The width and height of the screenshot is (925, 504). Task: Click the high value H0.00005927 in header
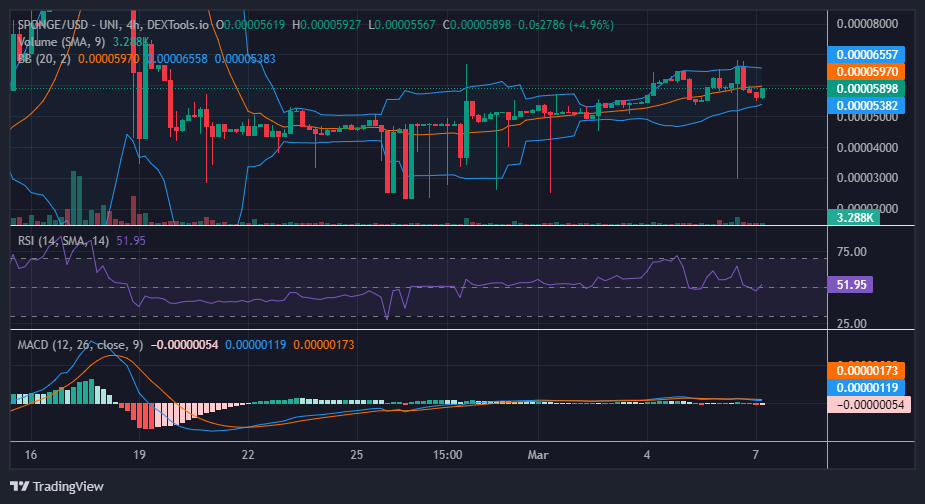pyautogui.click(x=326, y=25)
